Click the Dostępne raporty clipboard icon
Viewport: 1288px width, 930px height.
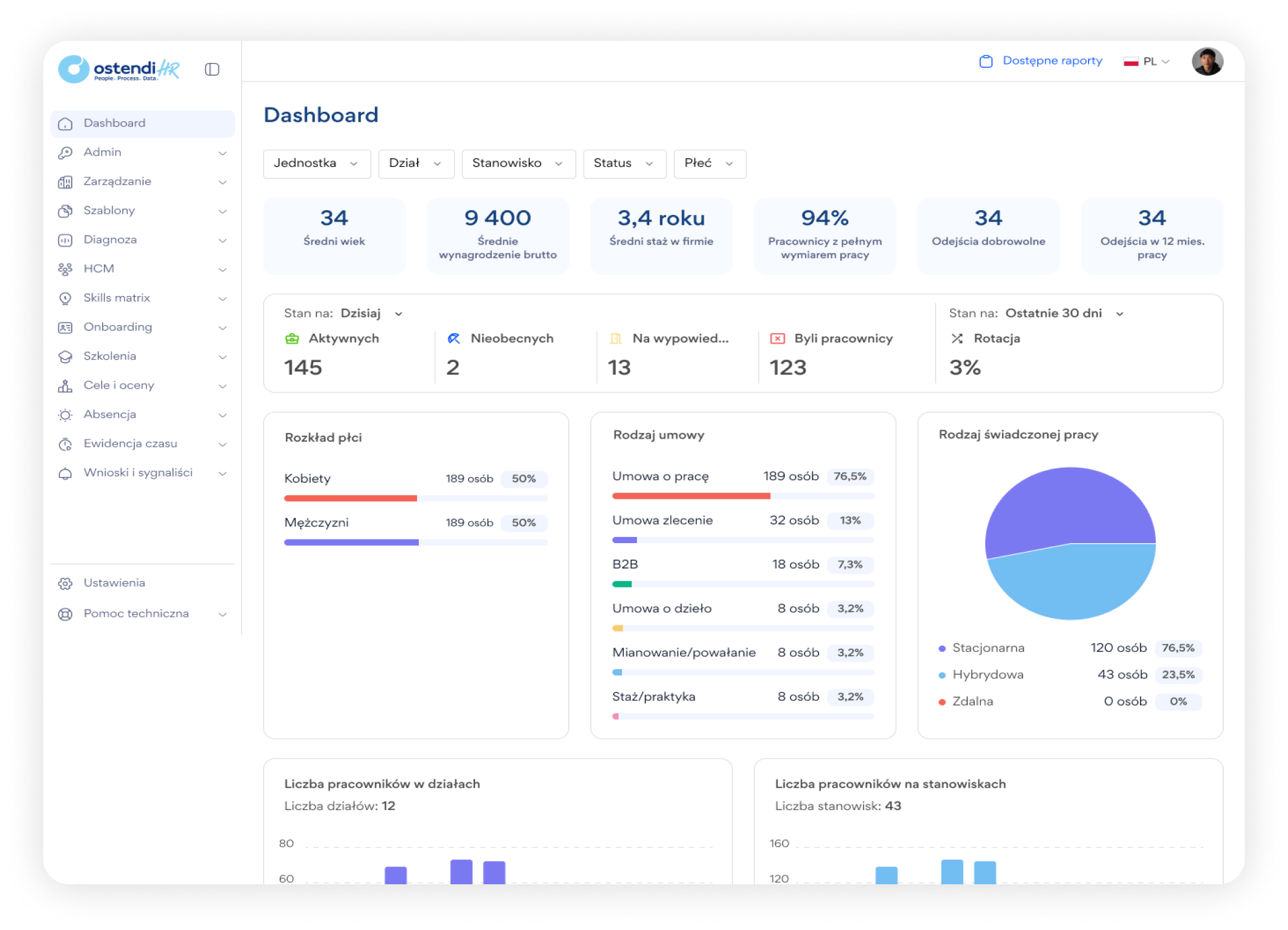[986, 61]
